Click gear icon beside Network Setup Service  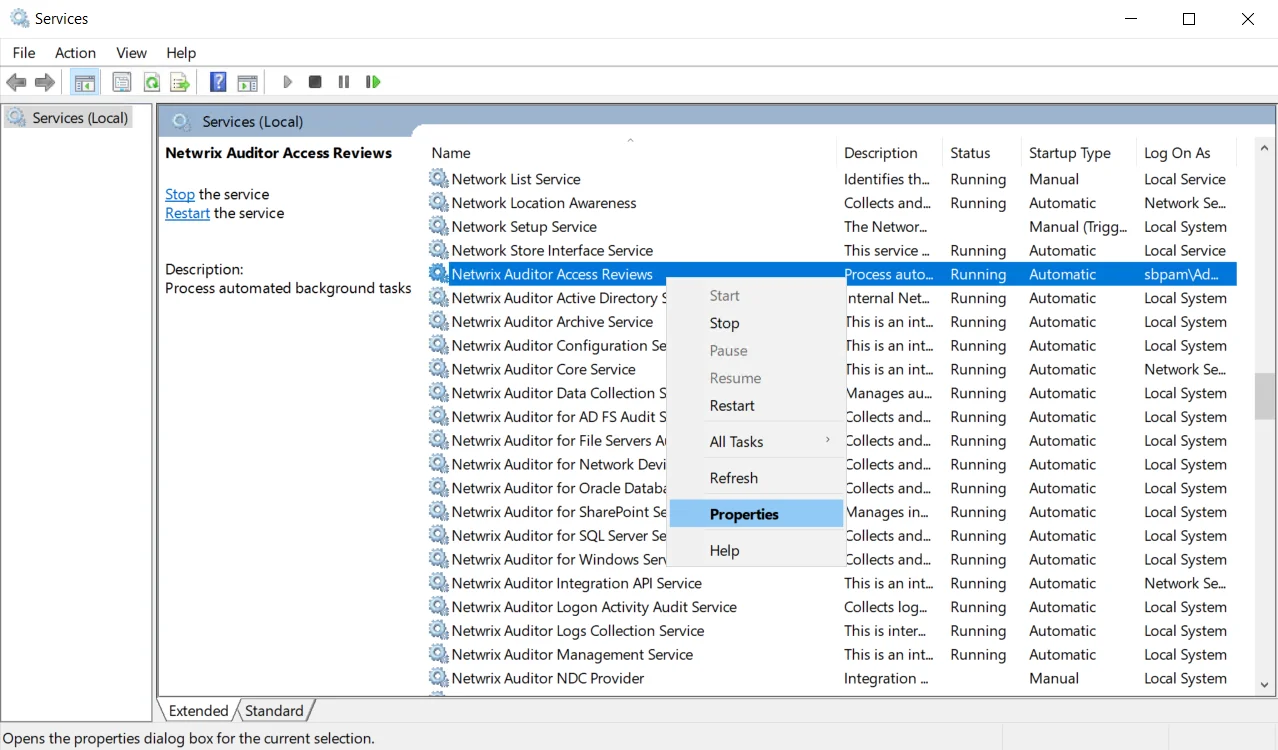point(438,226)
